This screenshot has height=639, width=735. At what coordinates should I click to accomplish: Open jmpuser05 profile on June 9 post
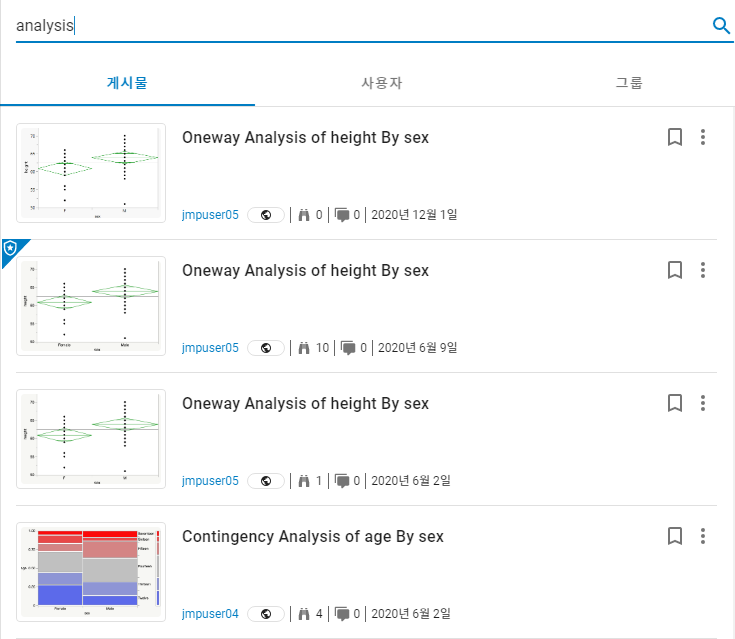click(x=210, y=348)
